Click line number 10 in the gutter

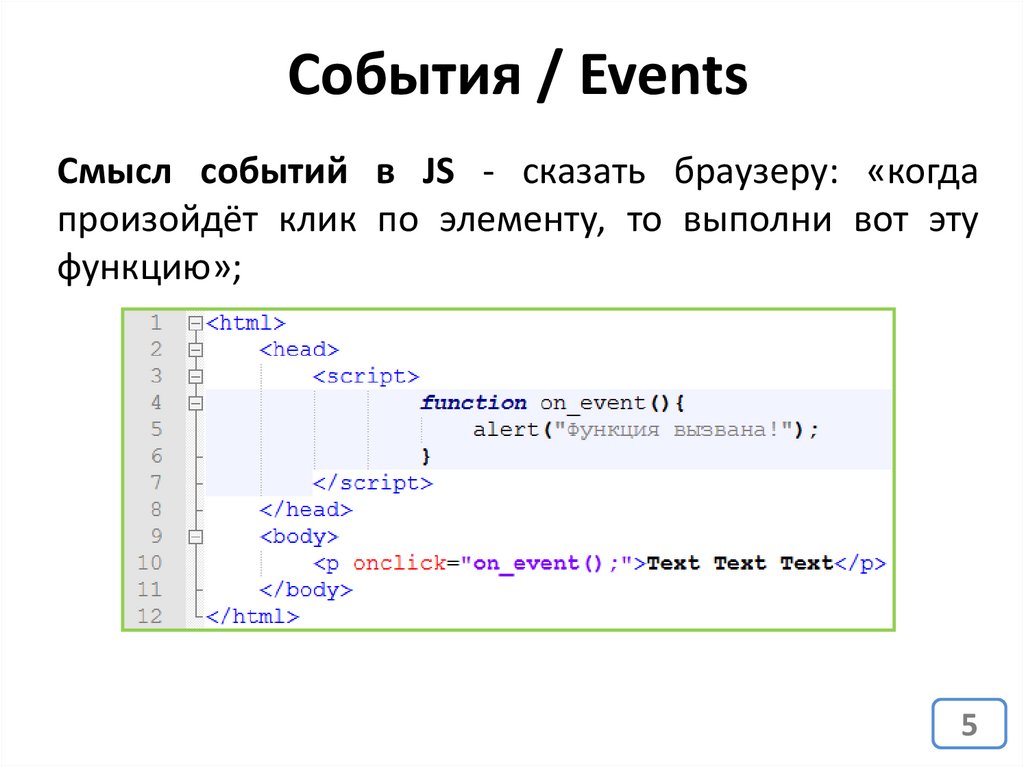(x=150, y=563)
